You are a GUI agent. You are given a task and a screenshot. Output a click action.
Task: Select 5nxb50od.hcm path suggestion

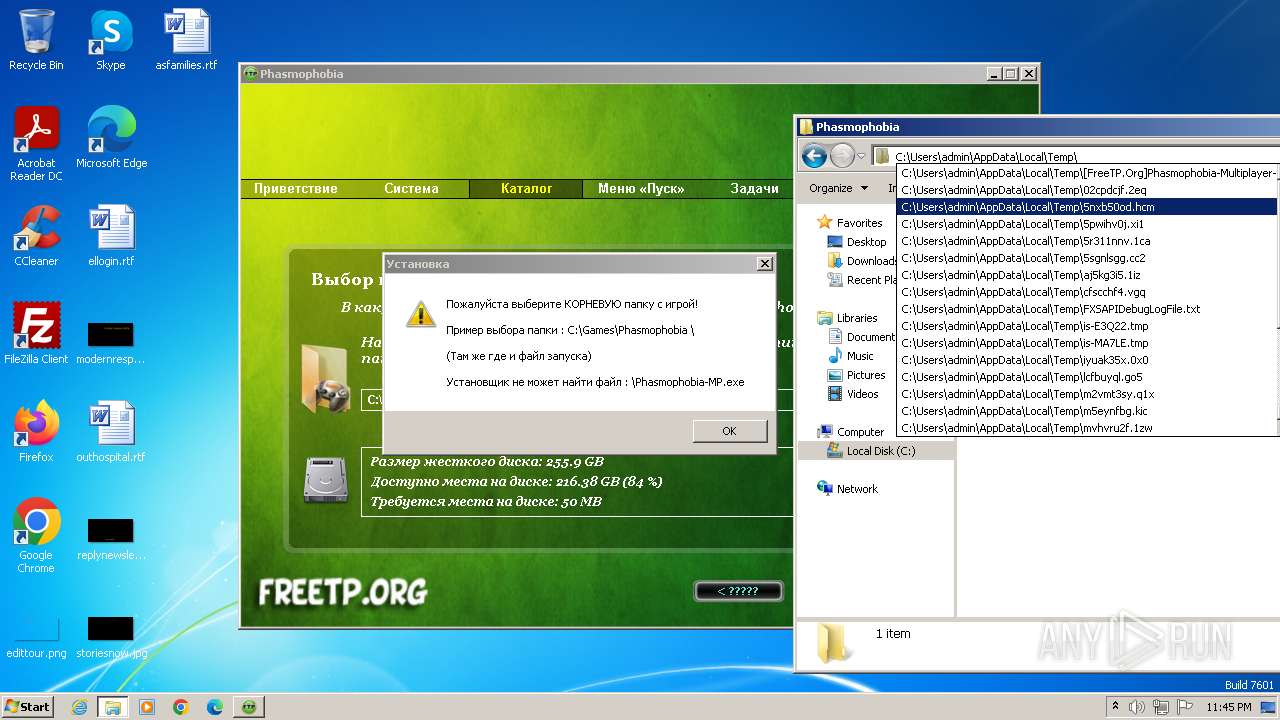click(x=1088, y=207)
